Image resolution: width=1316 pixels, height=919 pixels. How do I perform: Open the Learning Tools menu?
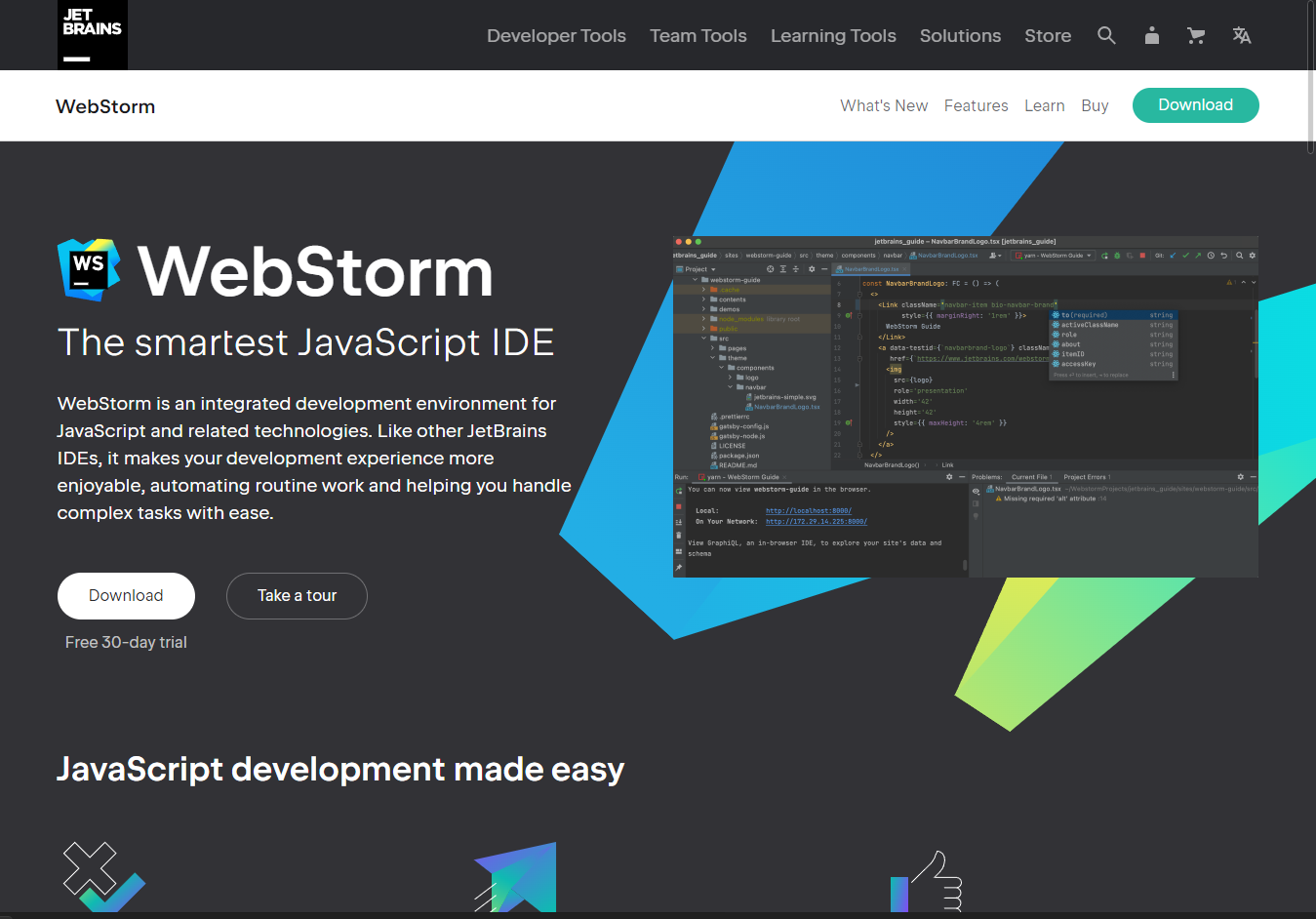833,36
